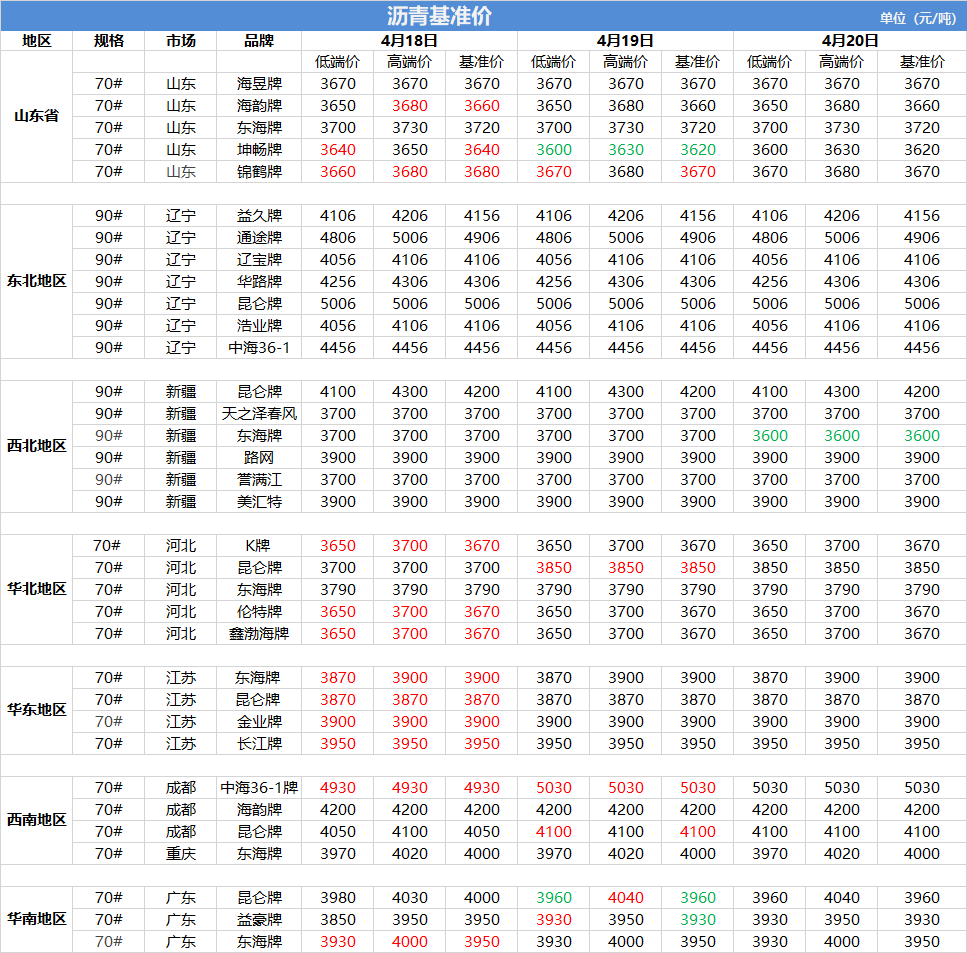
Task: Select the 东北地区 region cell
Action: click(x=36, y=281)
